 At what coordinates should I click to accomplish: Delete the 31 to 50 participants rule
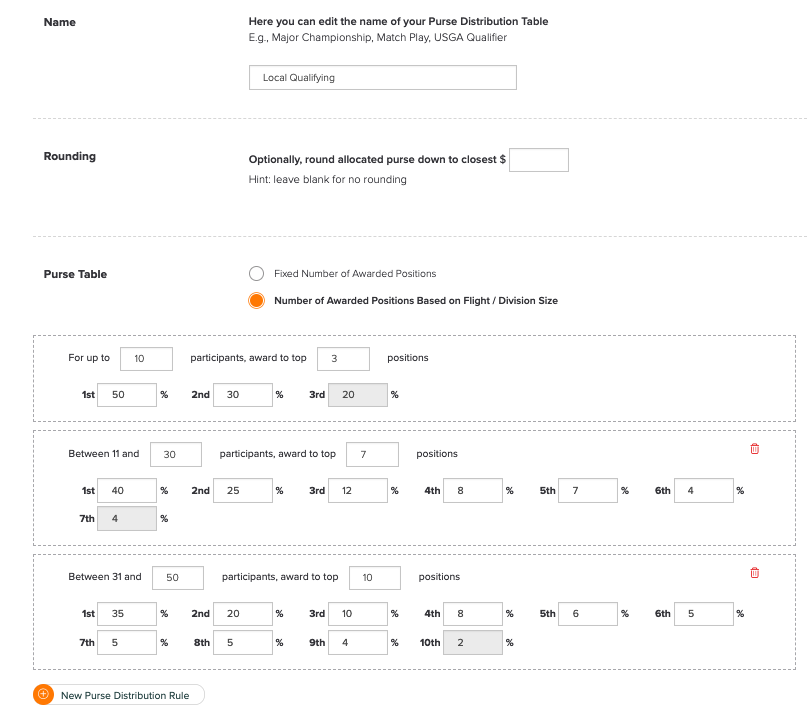755,573
